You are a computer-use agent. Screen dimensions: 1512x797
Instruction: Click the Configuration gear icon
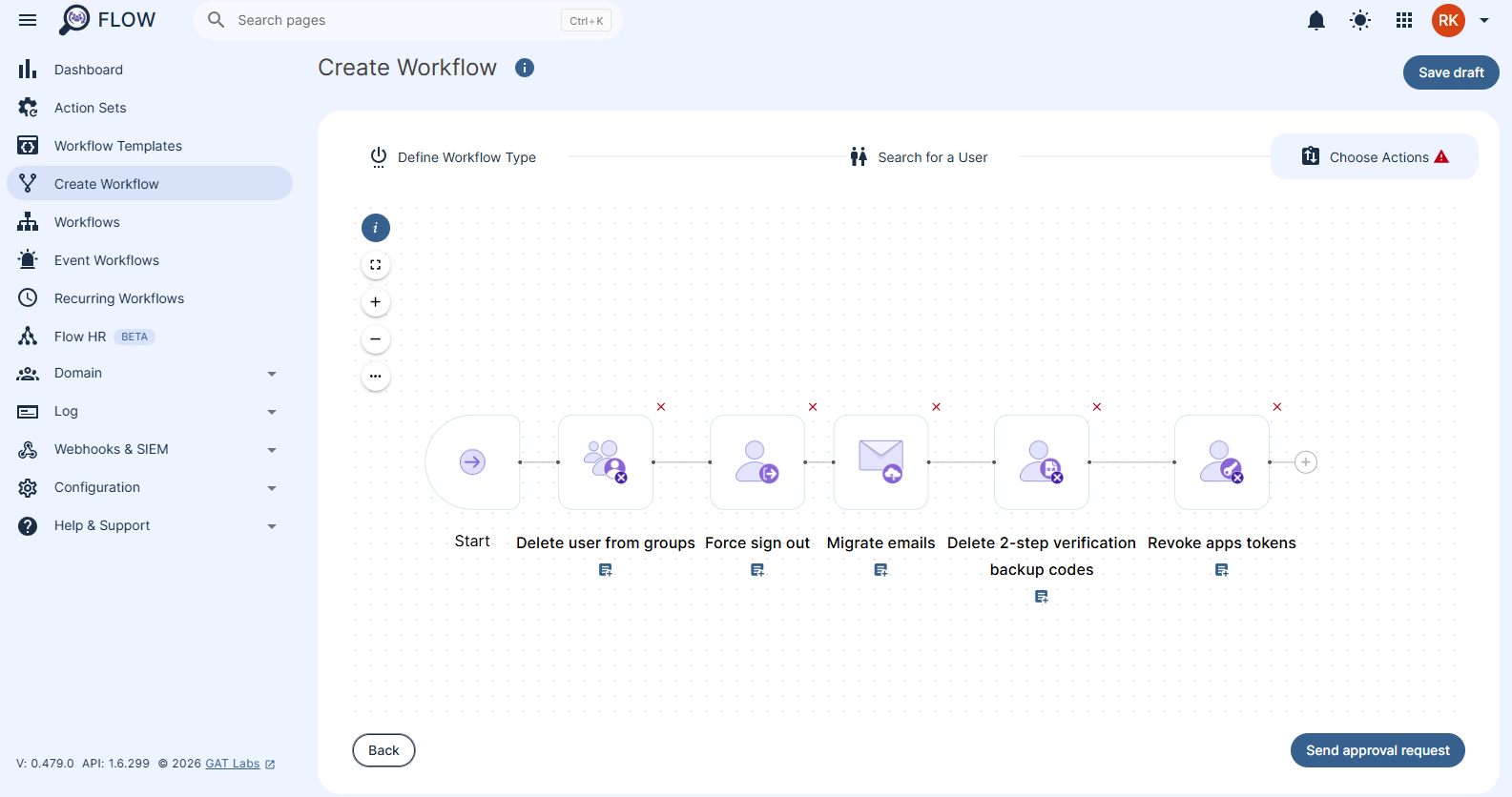pyautogui.click(x=28, y=488)
